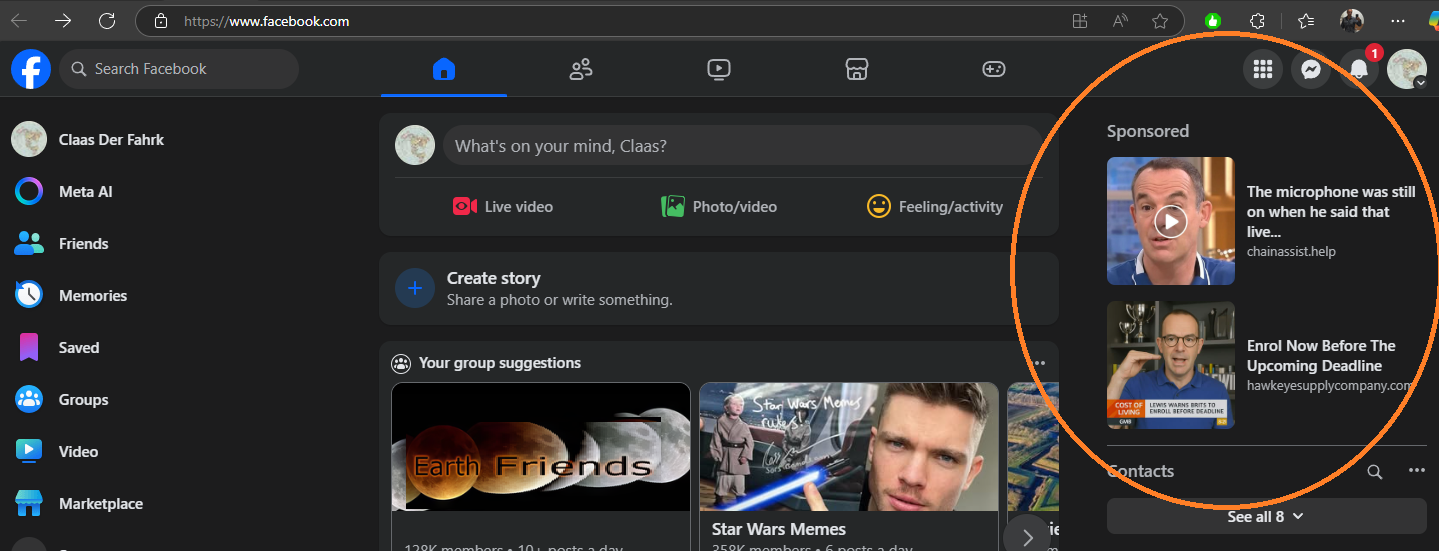
Task: Open the Facebook menu grid icon
Action: pyautogui.click(x=1263, y=69)
